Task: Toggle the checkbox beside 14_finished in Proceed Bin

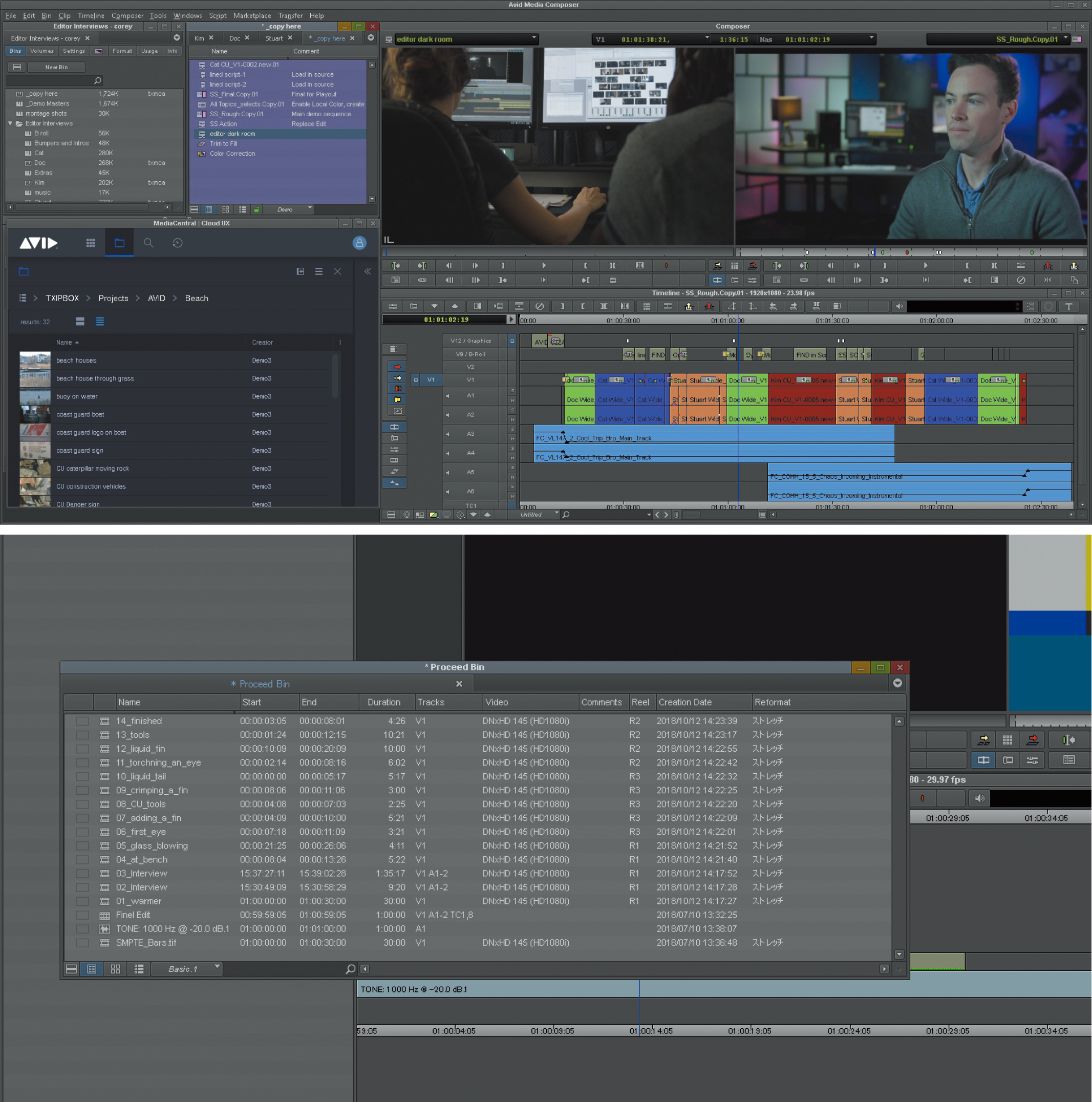Action: (x=82, y=721)
